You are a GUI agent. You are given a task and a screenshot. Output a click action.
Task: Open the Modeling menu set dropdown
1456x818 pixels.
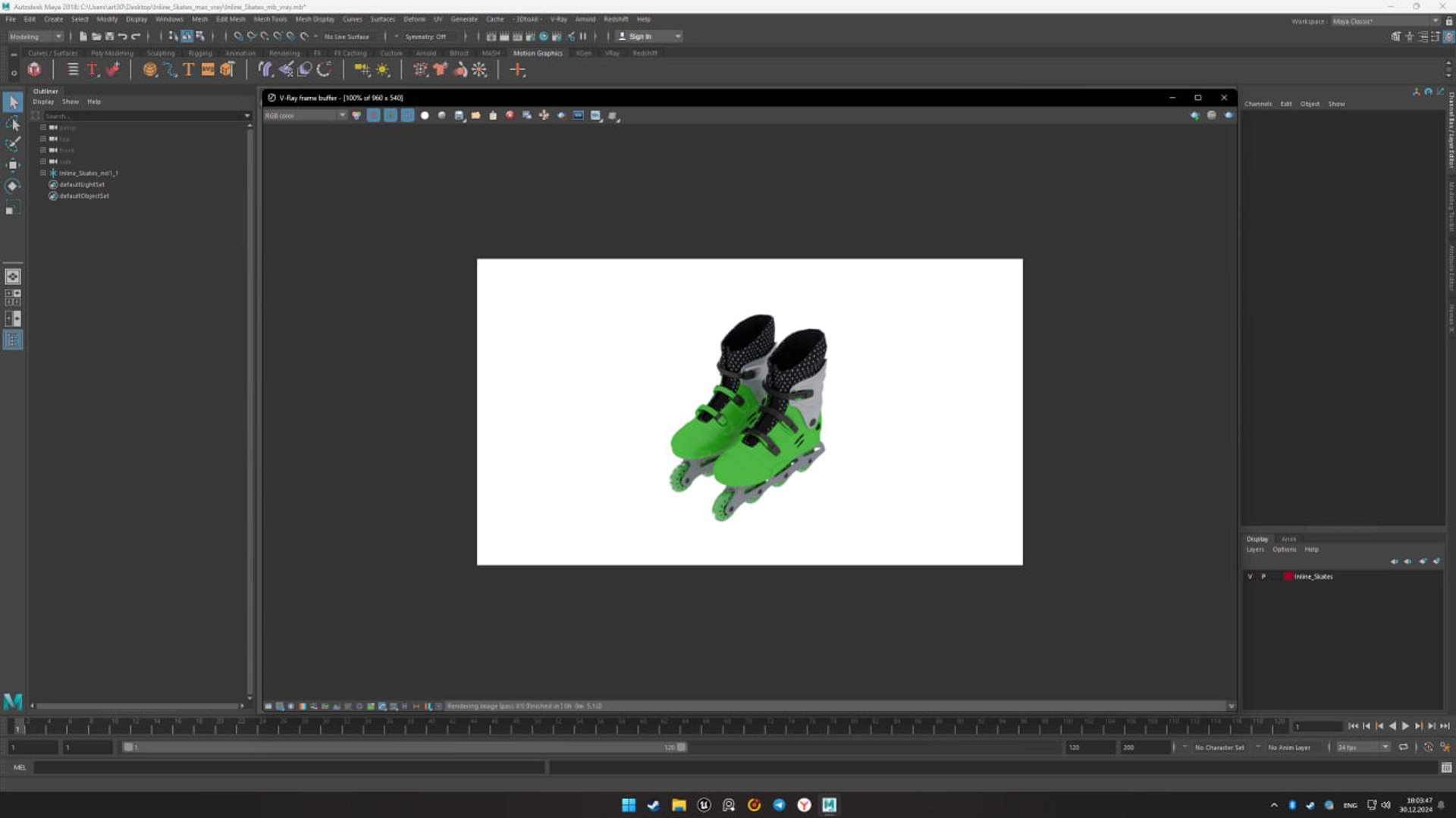click(x=36, y=36)
